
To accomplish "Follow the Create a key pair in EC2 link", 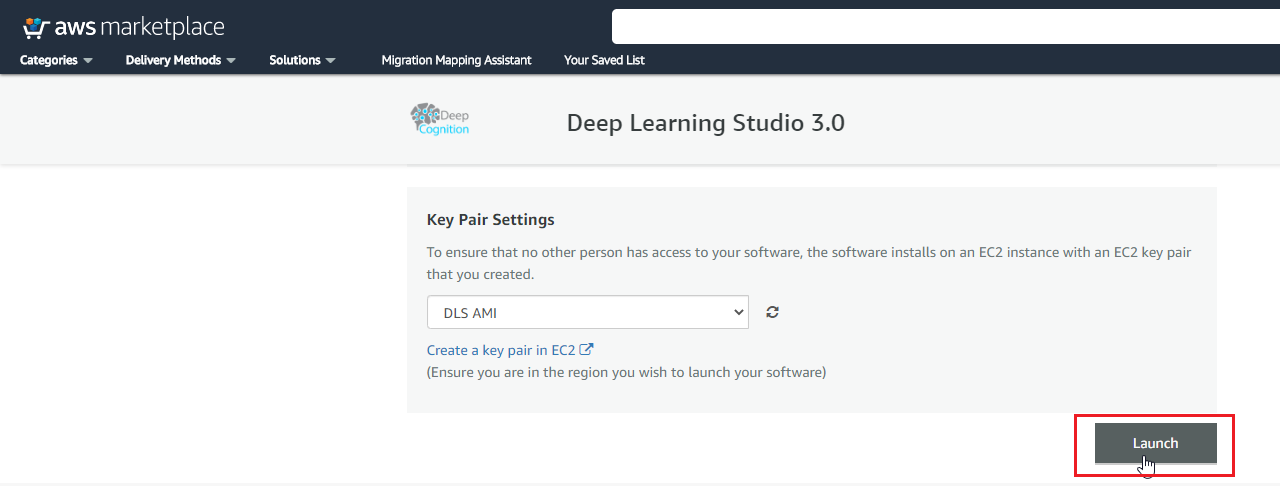I will [x=510, y=350].
